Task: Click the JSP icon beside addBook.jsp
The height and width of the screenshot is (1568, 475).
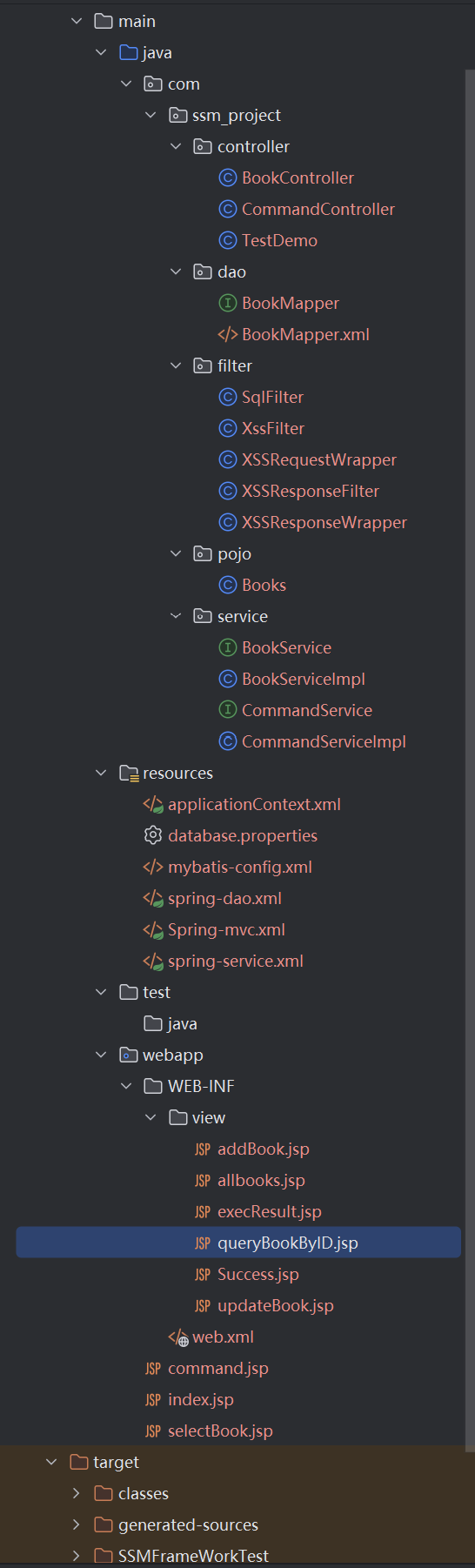Action: tap(203, 1149)
